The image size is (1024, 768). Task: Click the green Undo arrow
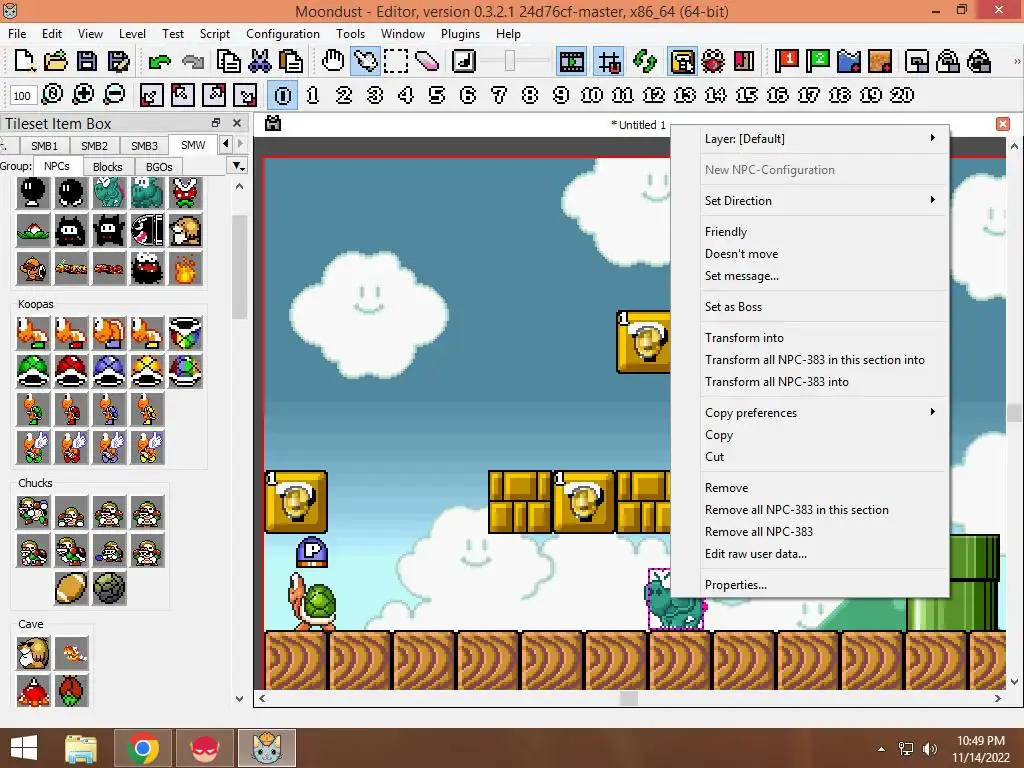159,61
